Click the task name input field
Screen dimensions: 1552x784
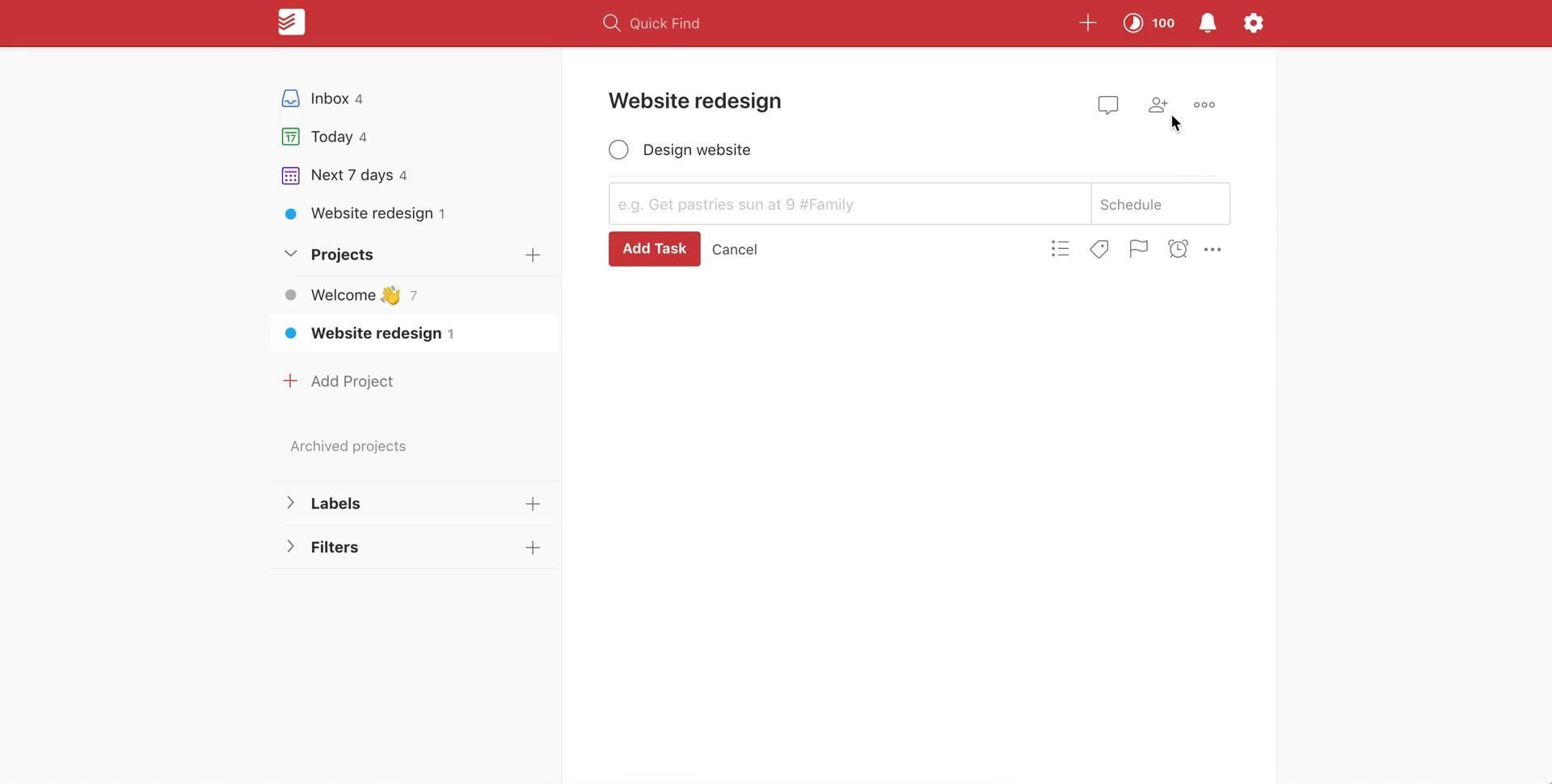coord(849,204)
